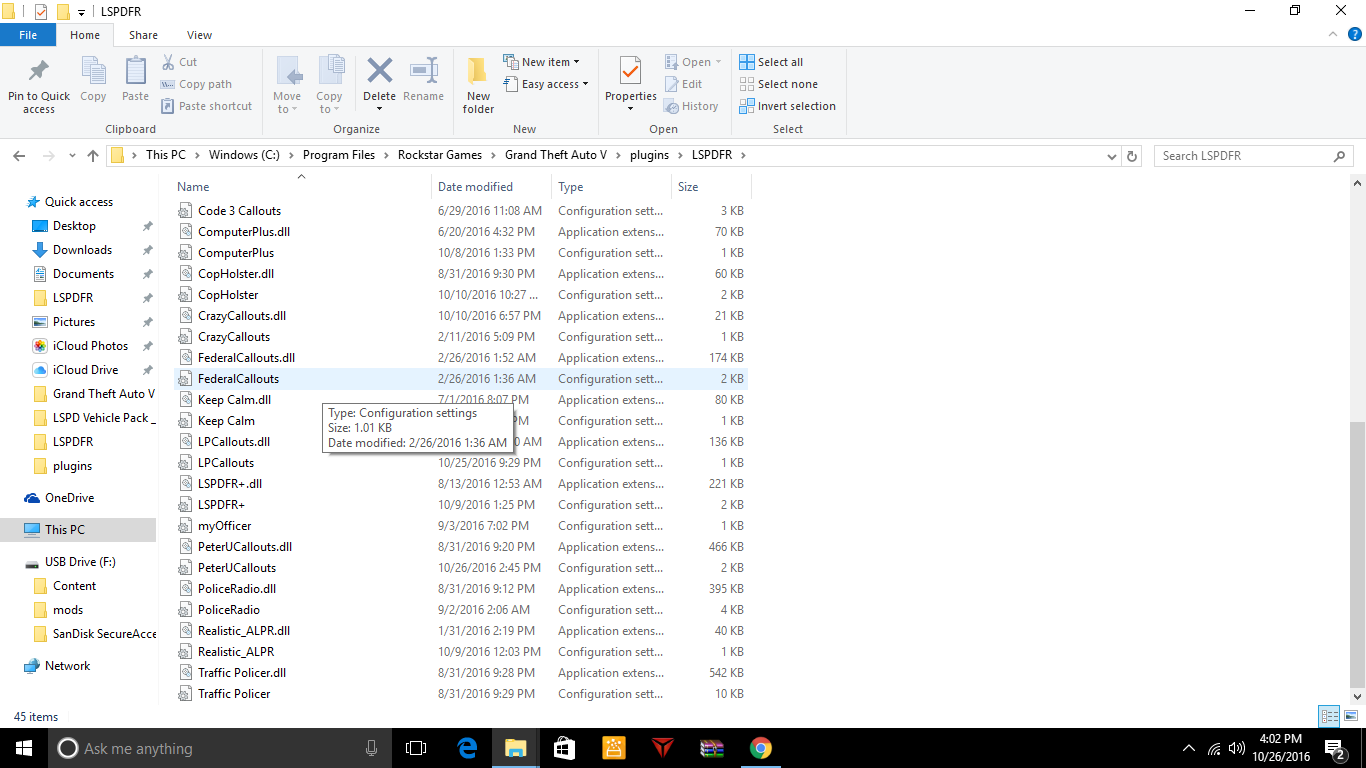Open the Easy access dropdown

tap(545, 84)
